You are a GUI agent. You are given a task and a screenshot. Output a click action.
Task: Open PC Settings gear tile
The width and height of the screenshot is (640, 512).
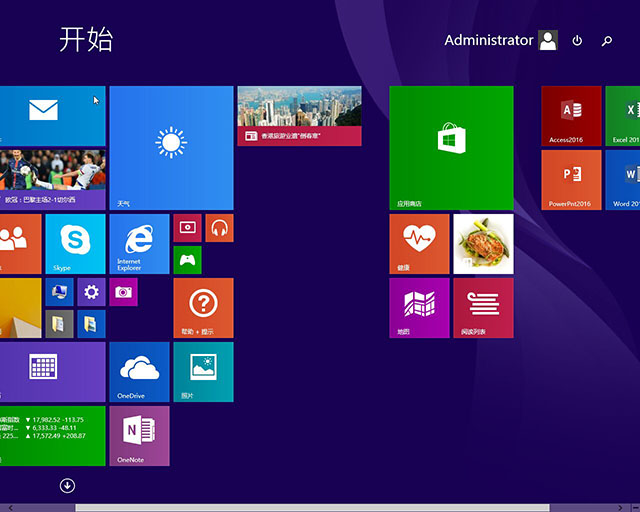click(x=91, y=292)
